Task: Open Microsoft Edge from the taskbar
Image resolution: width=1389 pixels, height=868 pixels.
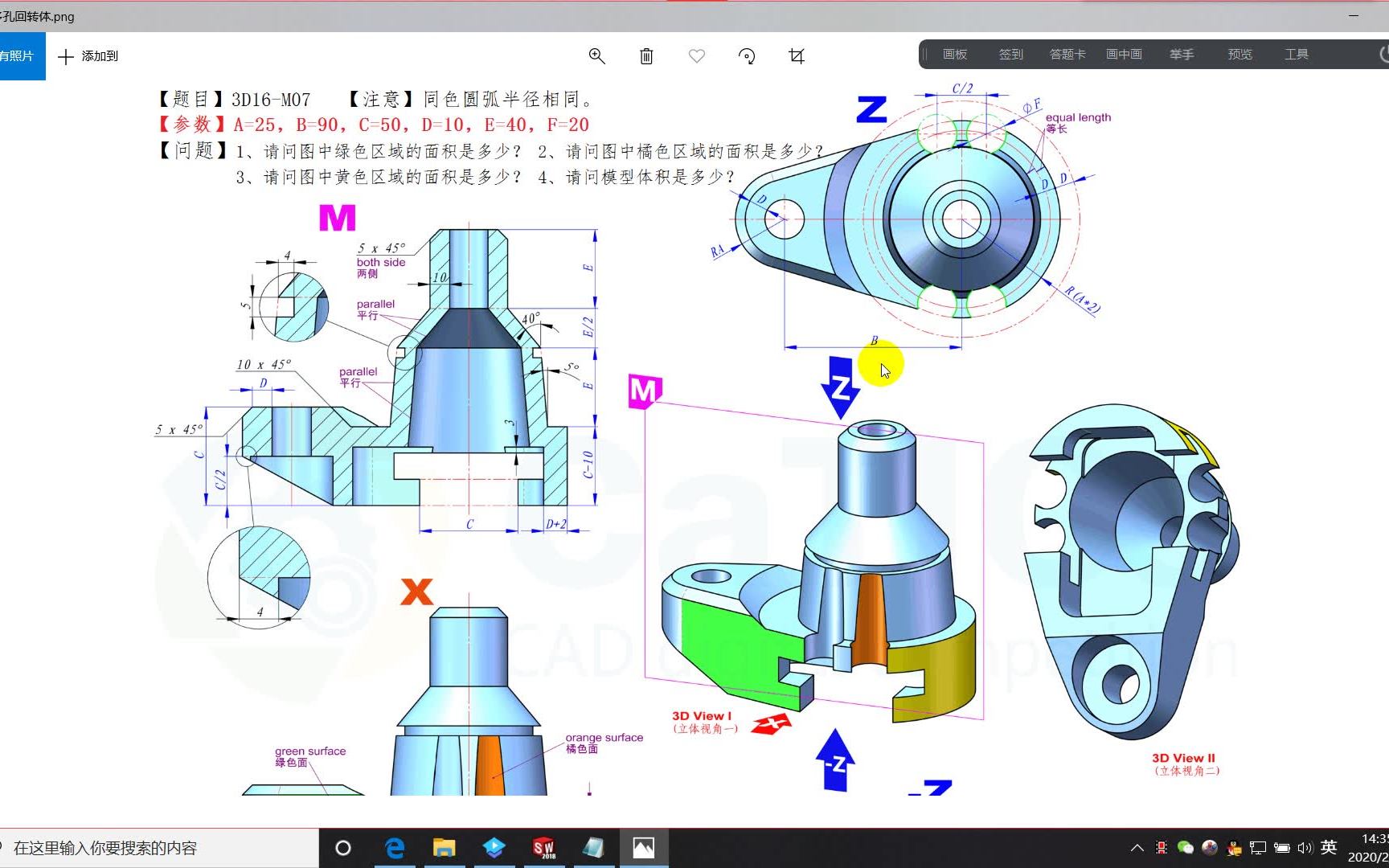Action: (394, 847)
